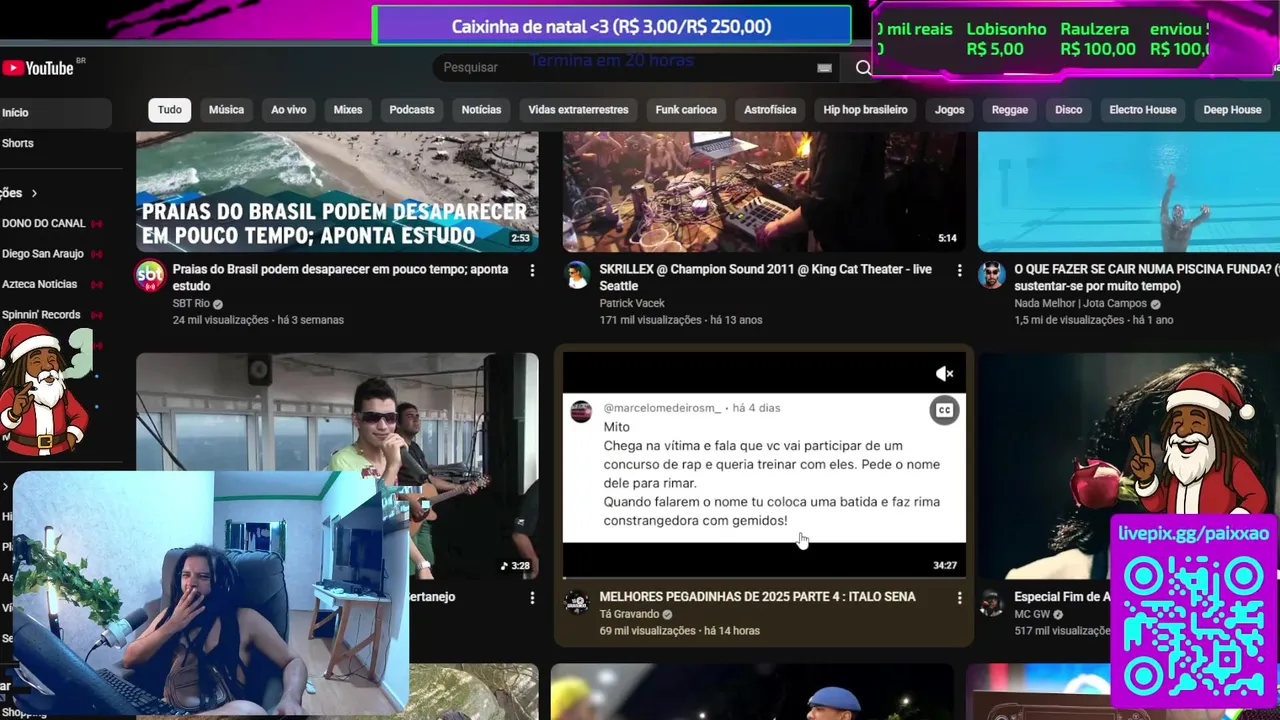The image size is (1280, 720).
Task: Unmute the previewing pegadinhas video
Action: point(944,374)
